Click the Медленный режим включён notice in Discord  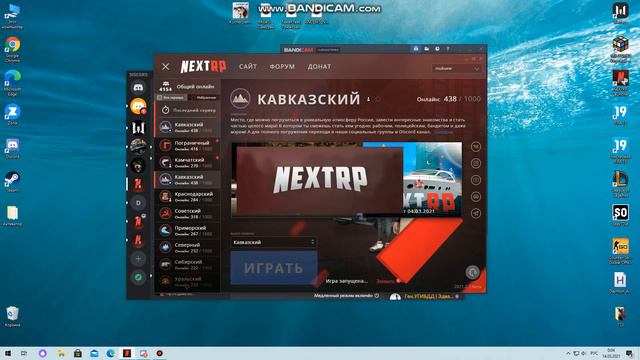coord(346,296)
